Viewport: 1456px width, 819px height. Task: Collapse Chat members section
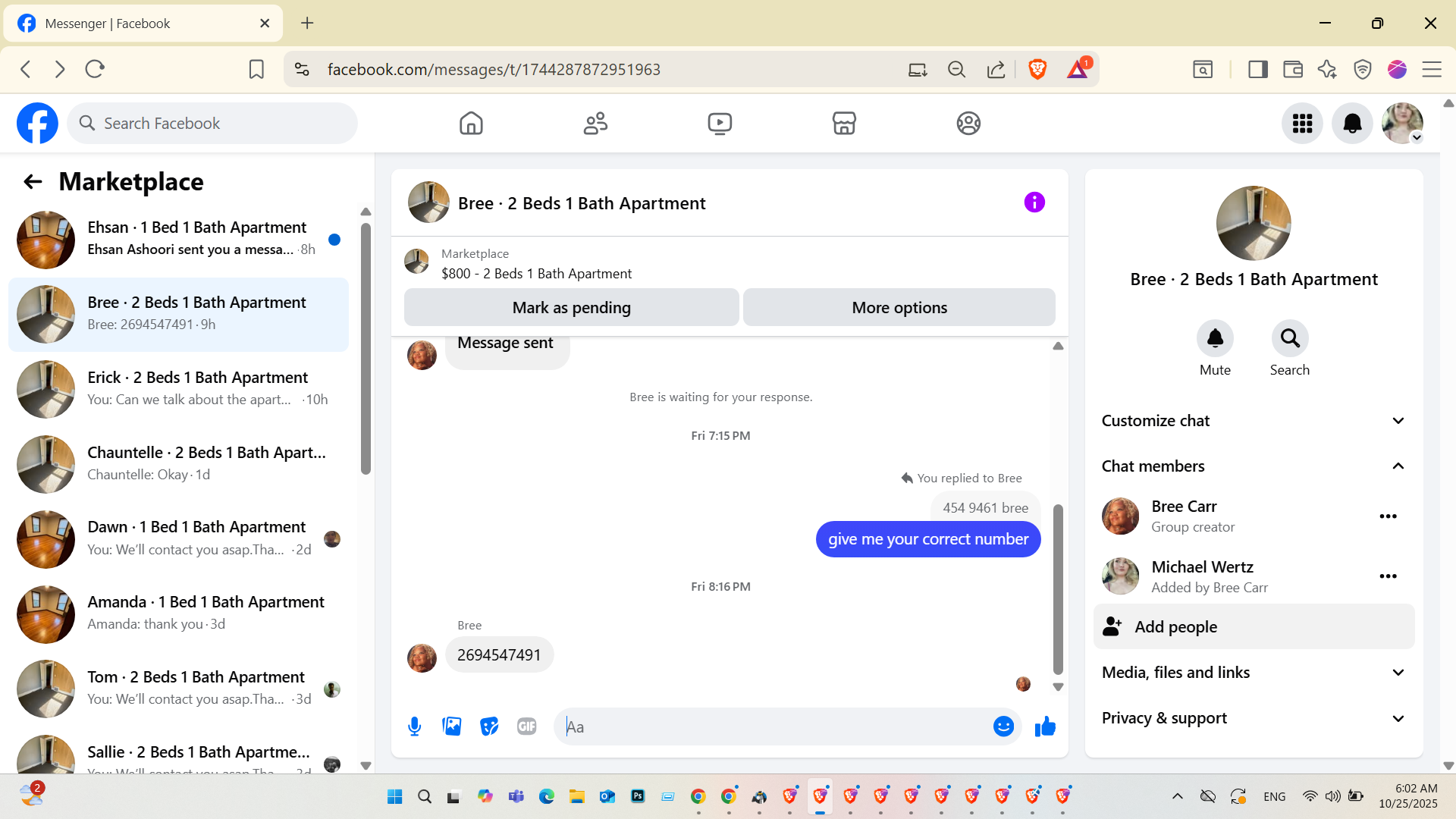[x=1254, y=466]
